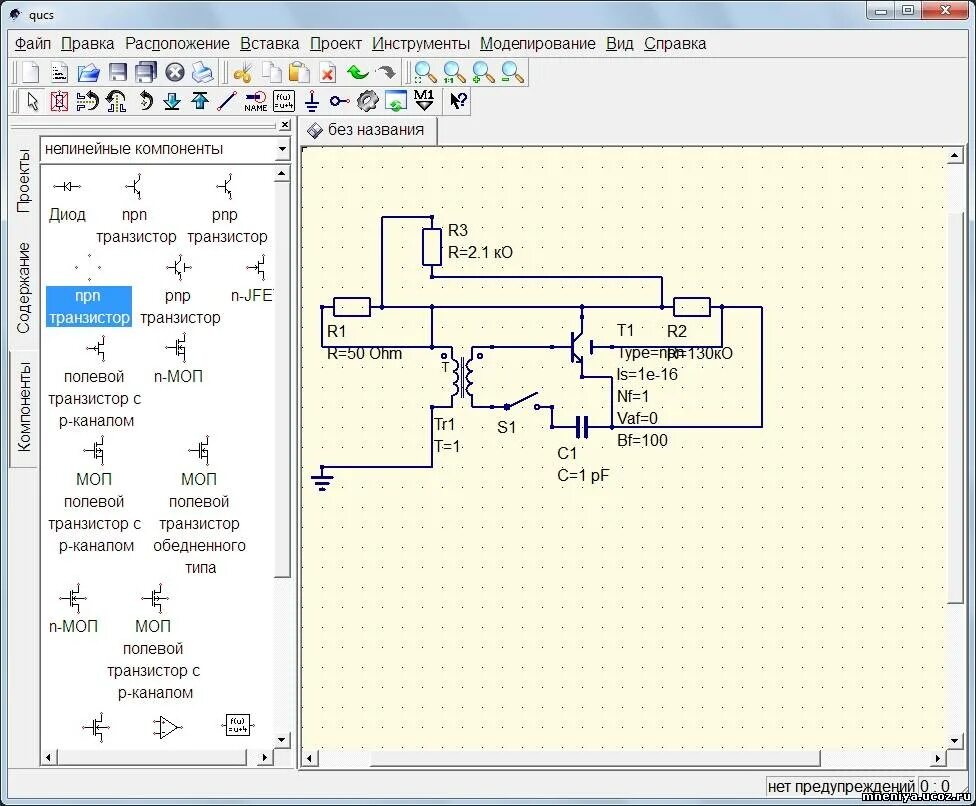This screenshot has width=976, height=806.
Task: Select capacitor C1 in the schematic
Action: coord(583,425)
